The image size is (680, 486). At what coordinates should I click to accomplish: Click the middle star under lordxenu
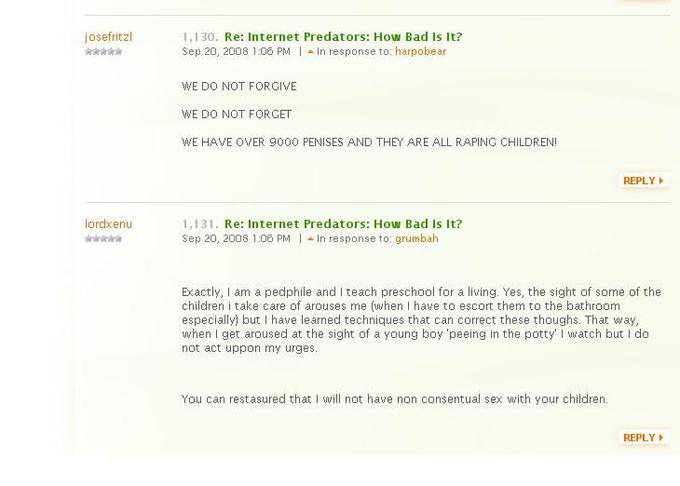click(104, 239)
